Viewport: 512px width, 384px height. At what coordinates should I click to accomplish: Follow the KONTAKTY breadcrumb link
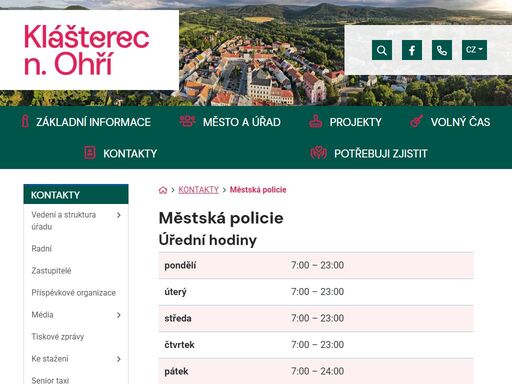pos(198,190)
